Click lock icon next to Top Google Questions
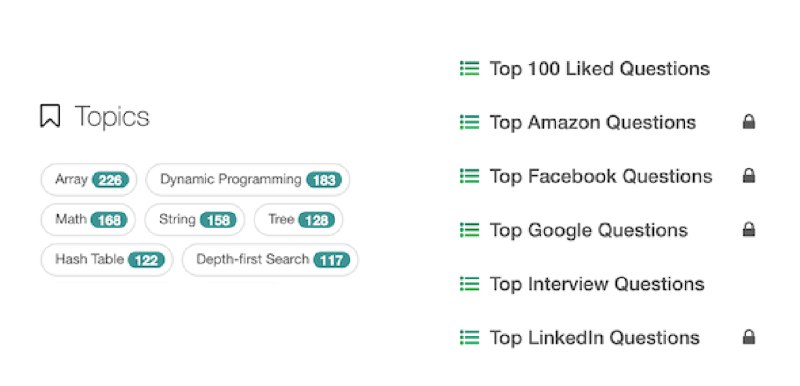 point(748,229)
